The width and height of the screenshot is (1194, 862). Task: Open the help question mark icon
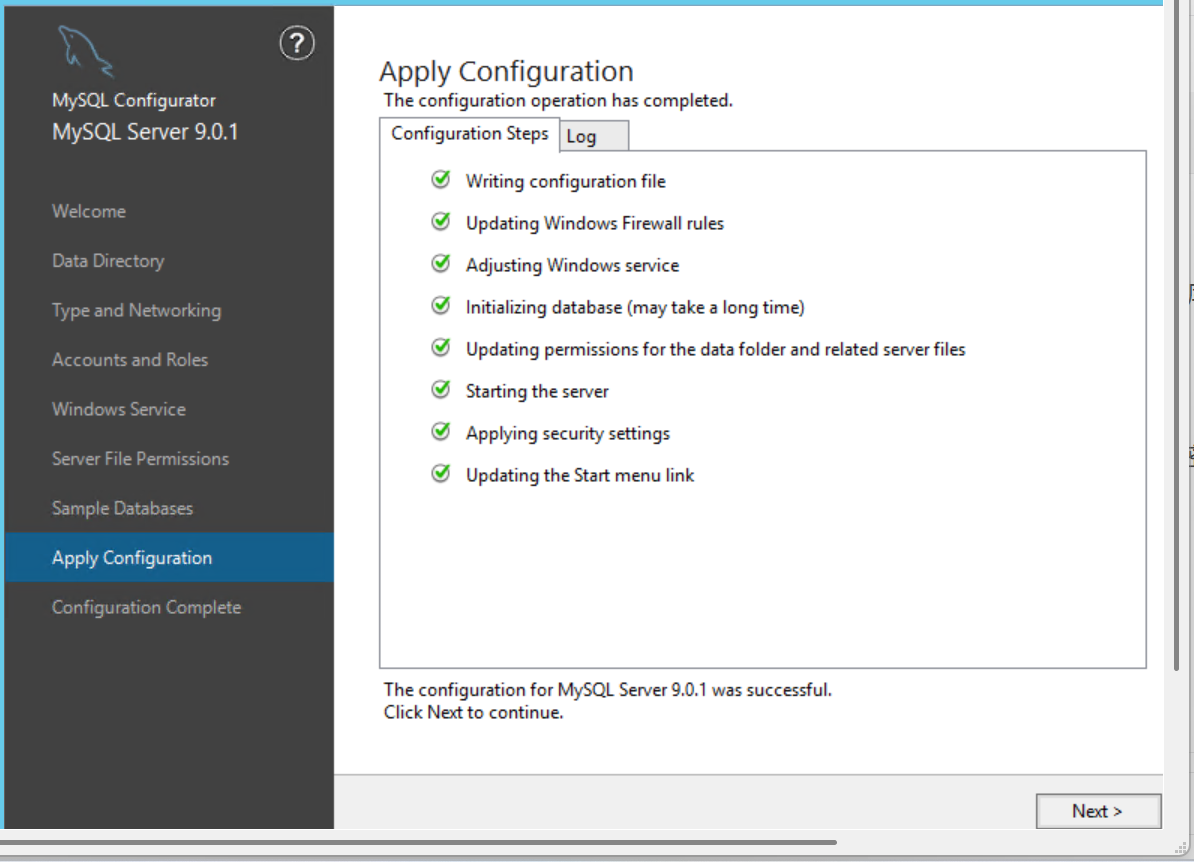[297, 43]
